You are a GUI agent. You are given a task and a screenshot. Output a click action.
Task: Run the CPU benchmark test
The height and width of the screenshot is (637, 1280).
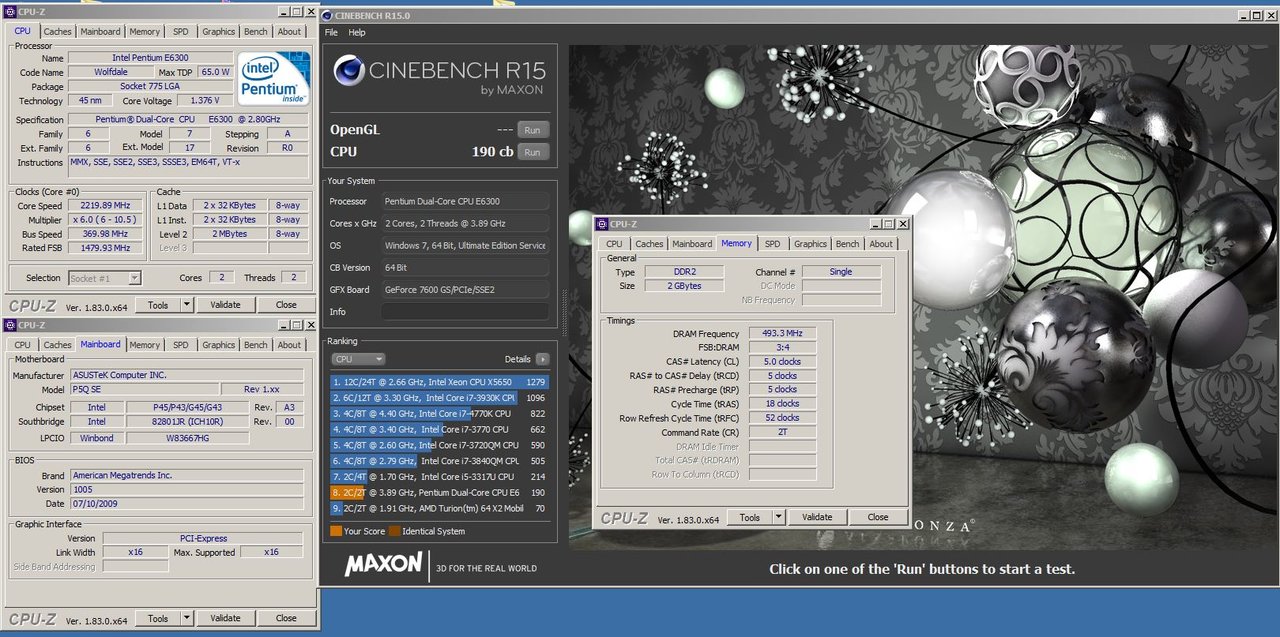pyautogui.click(x=533, y=152)
